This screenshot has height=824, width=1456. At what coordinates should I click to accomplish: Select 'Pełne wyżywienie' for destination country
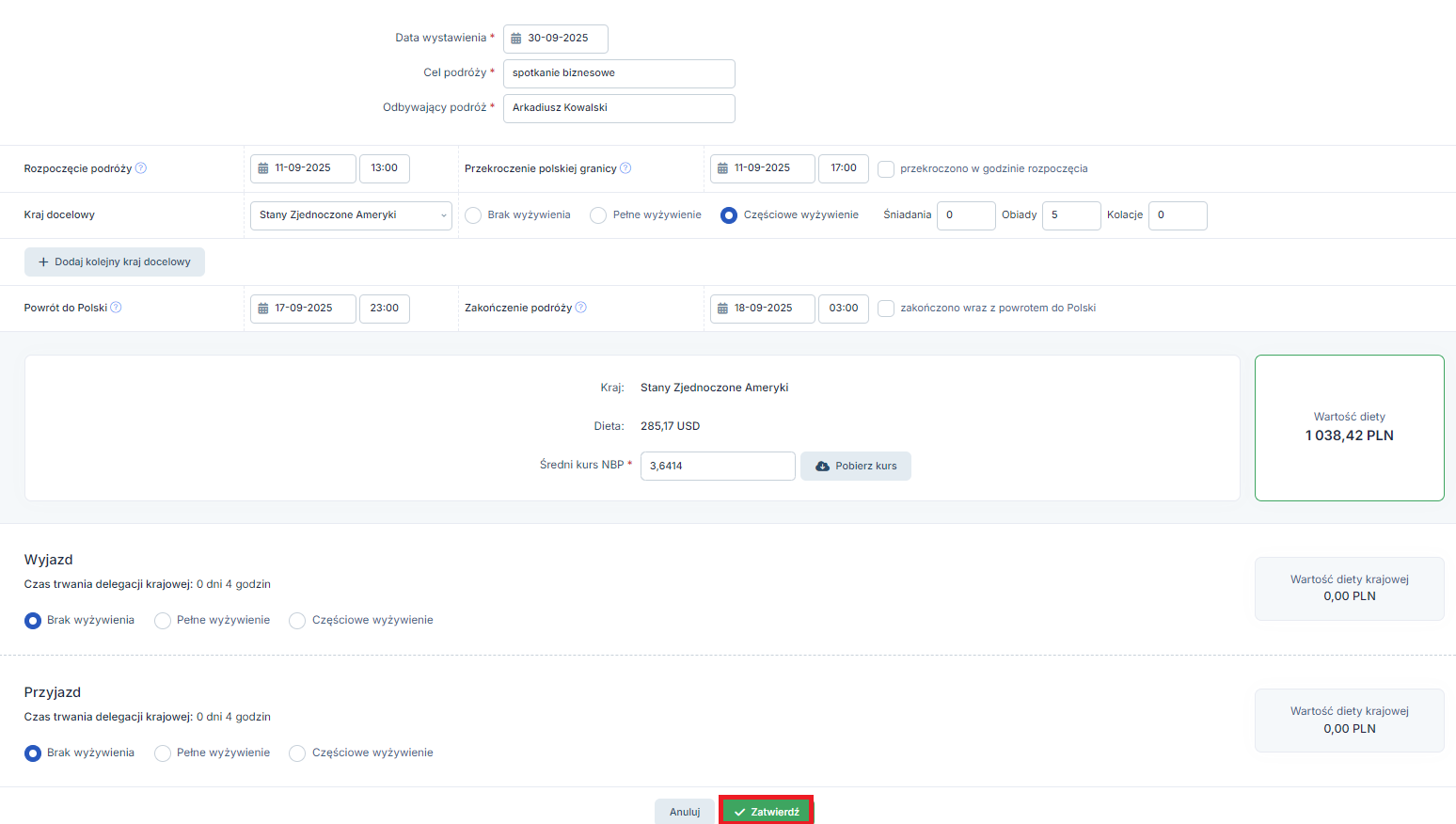(598, 215)
